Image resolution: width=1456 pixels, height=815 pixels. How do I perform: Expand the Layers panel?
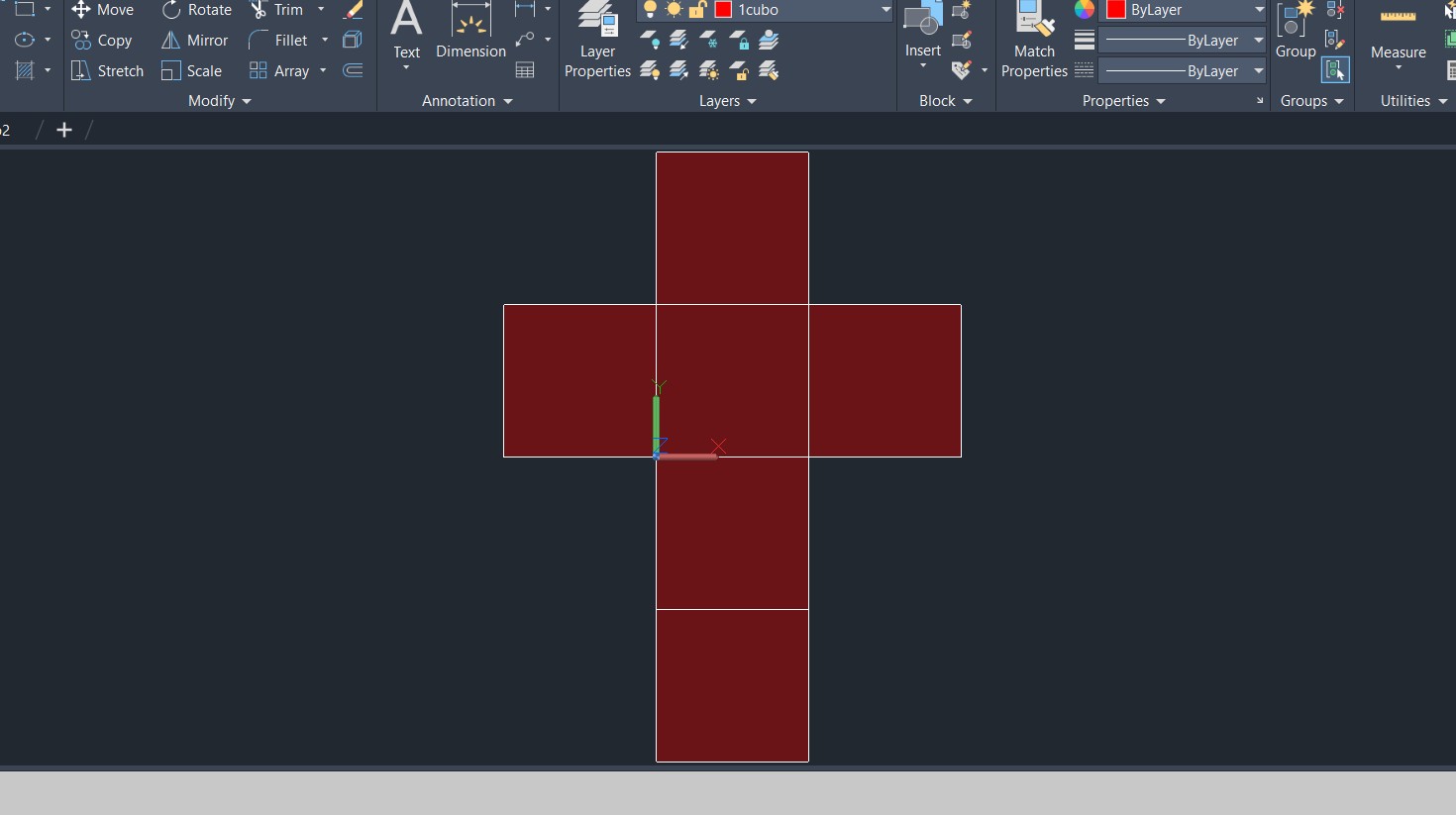click(x=728, y=101)
